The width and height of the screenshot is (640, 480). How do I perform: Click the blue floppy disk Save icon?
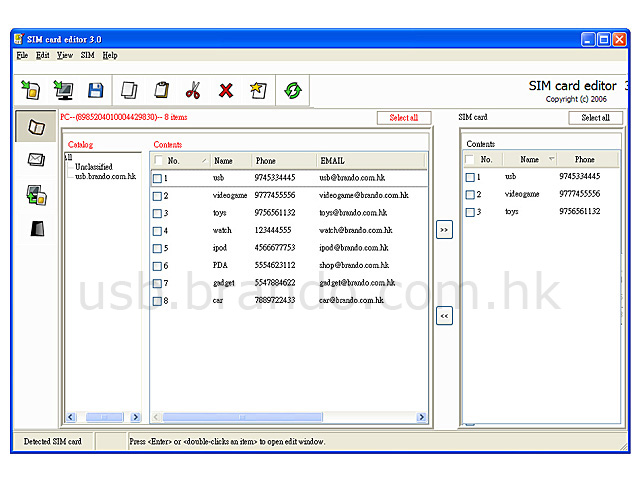(96, 90)
